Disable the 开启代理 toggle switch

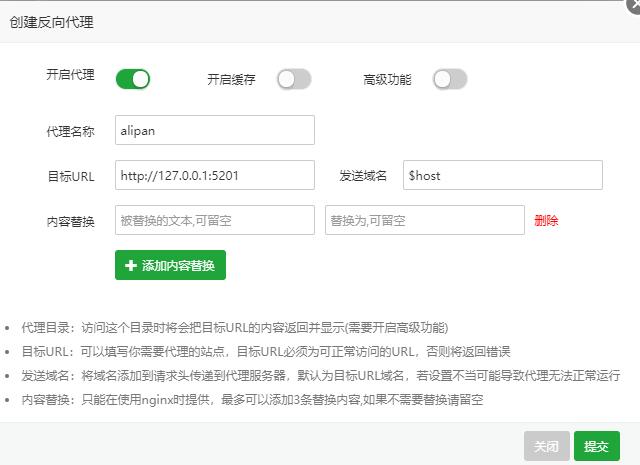pos(133,79)
